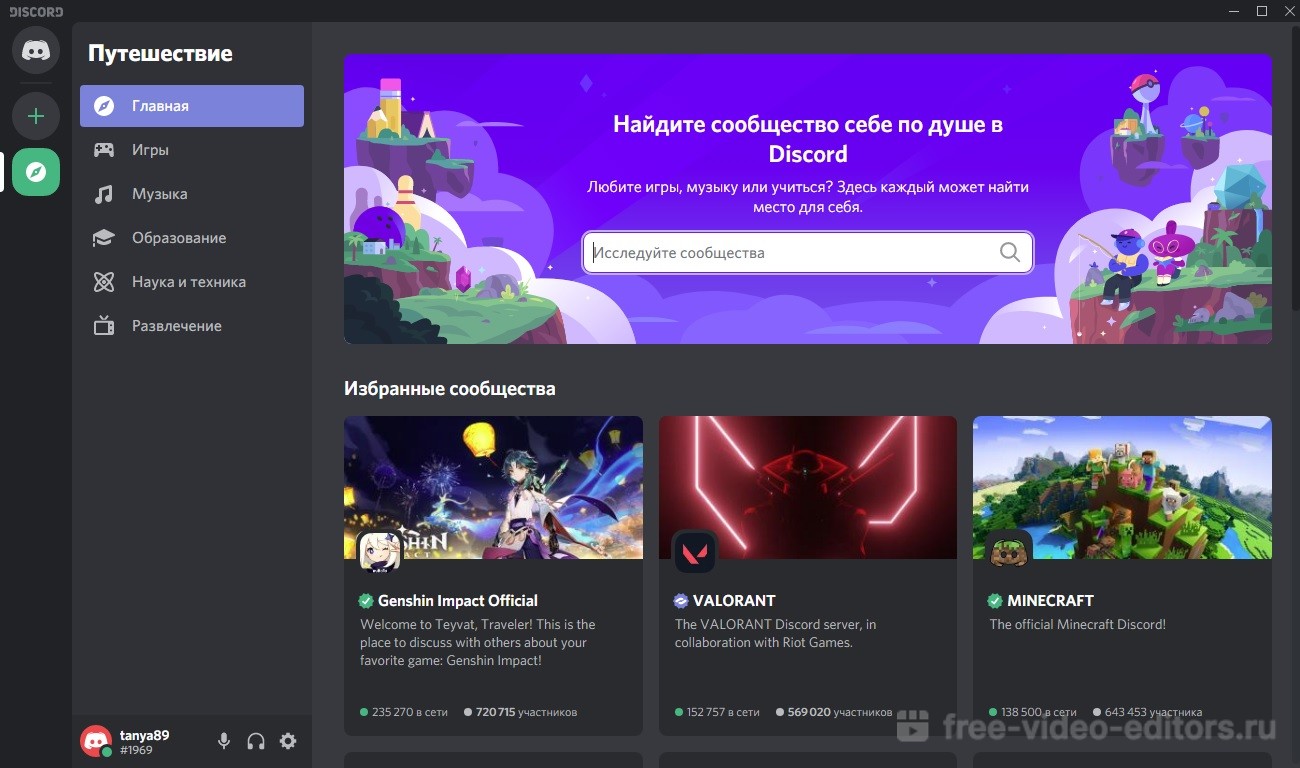Click VALORANT server title
Image resolution: width=1300 pixels, height=768 pixels.
click(x=734, y=601)
